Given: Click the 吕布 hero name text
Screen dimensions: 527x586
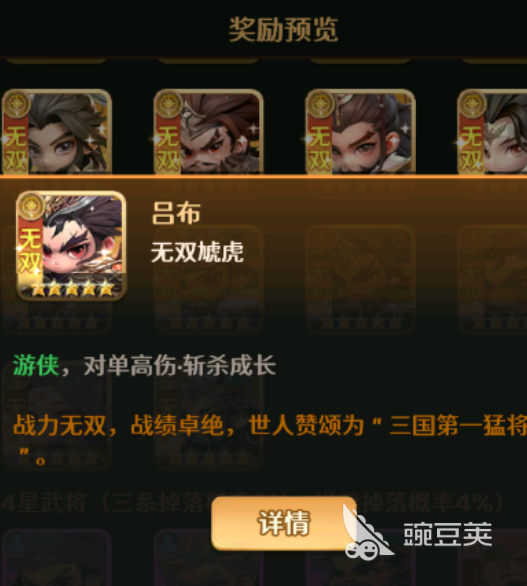Looking at the screenshot, I should [176, 213].
